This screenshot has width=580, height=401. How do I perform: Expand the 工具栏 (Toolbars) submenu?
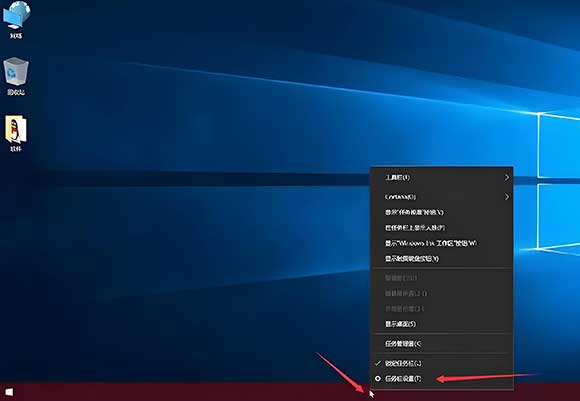coord(442,178)
